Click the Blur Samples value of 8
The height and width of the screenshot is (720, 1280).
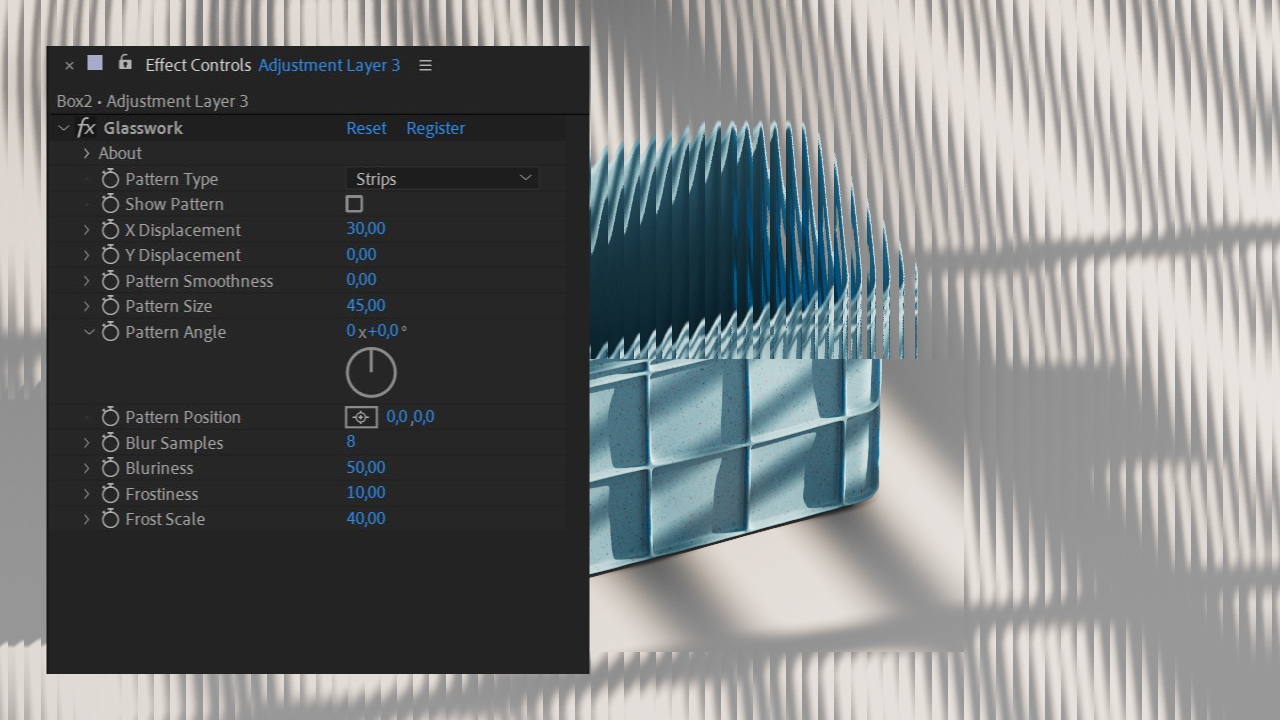(351, 441)
